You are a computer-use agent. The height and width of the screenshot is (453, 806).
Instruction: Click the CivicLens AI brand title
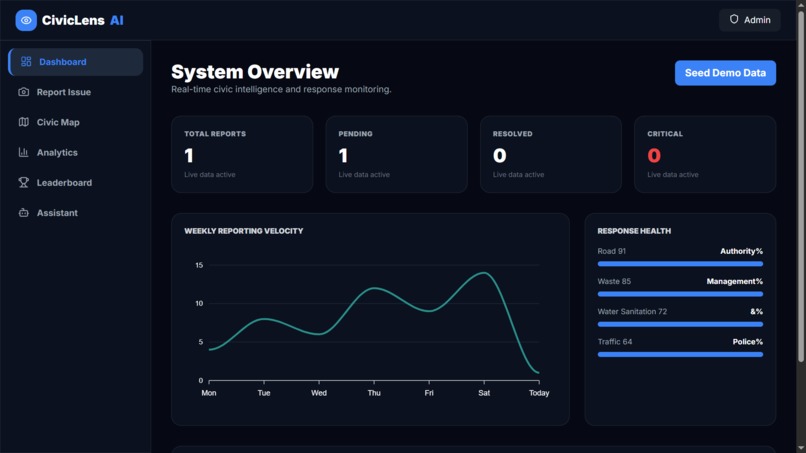coord(83,21)
